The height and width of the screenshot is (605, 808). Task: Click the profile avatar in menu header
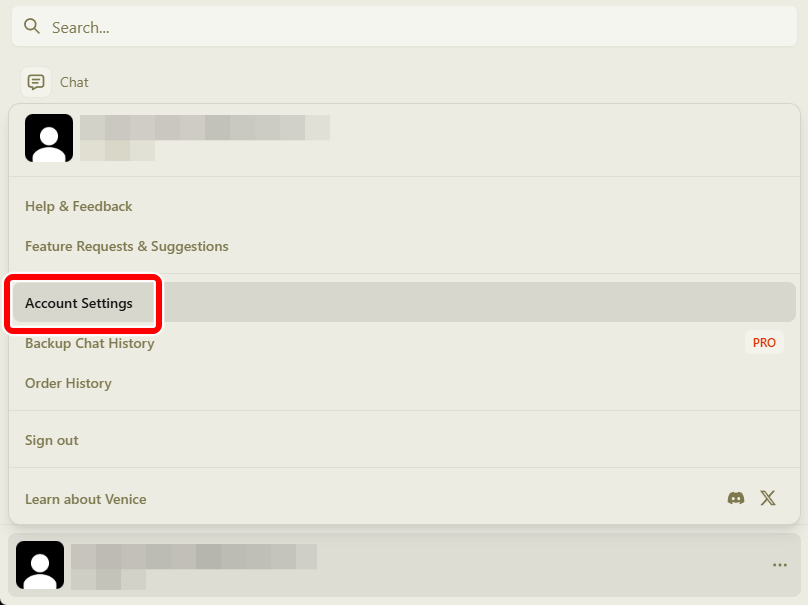[49, 138]
